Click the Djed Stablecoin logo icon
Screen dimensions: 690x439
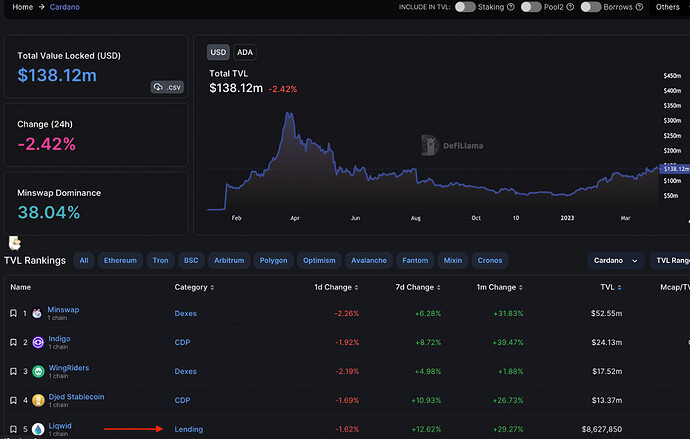38,400
